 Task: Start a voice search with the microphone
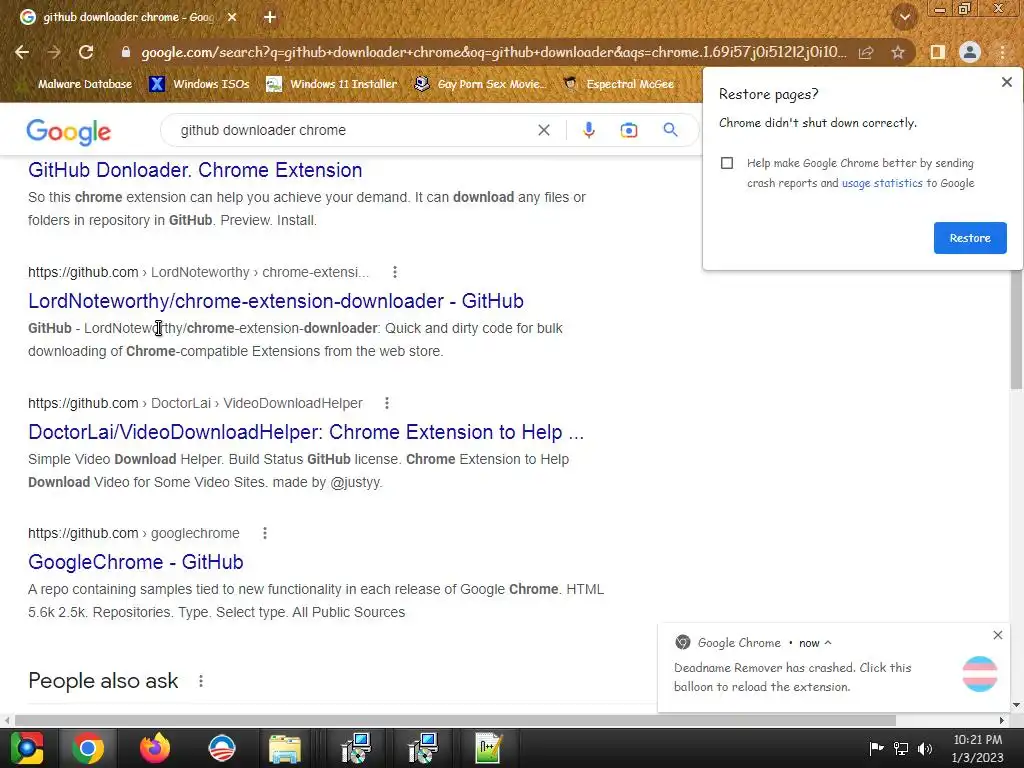pos(588,130)
